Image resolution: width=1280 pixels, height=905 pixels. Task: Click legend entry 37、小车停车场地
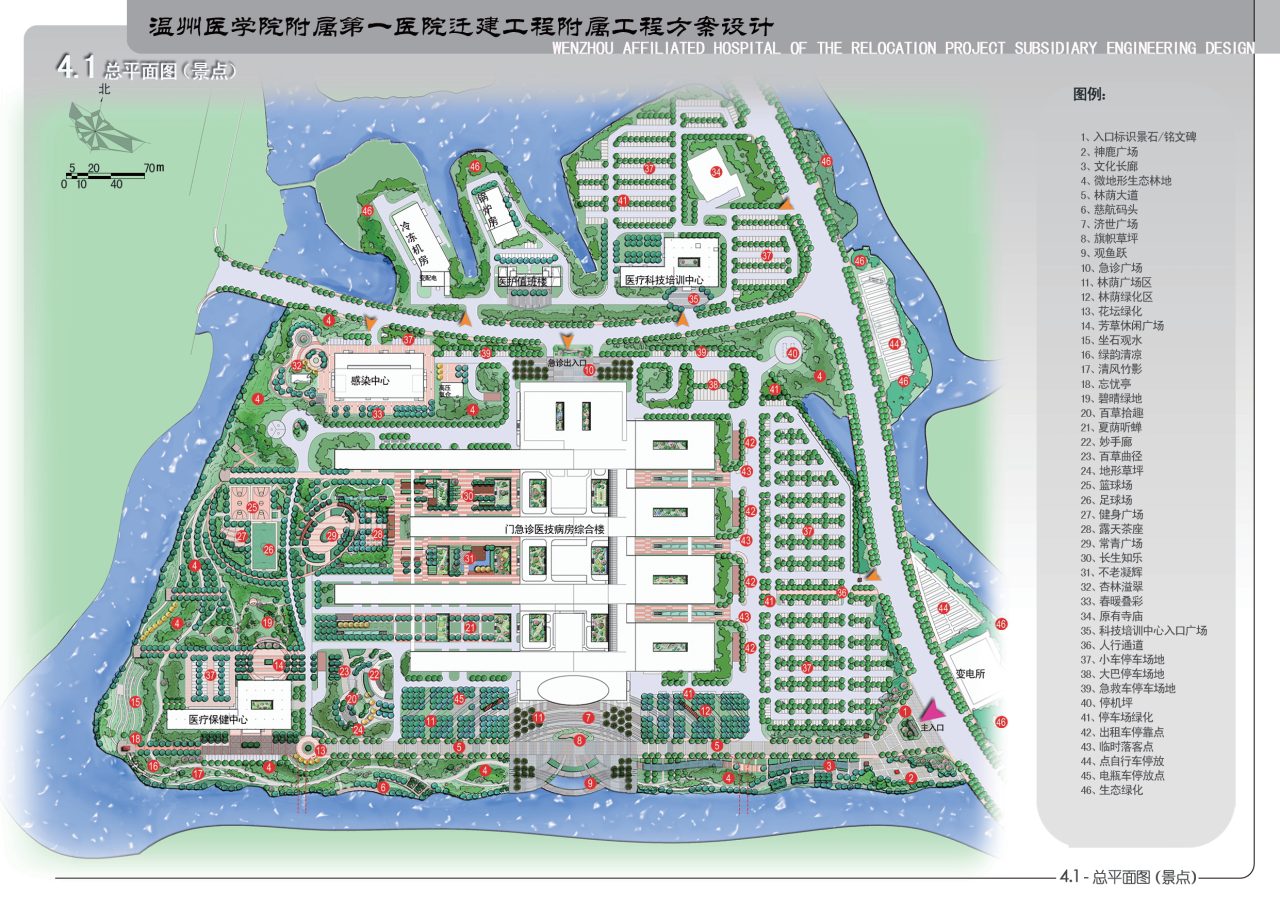1122,660
